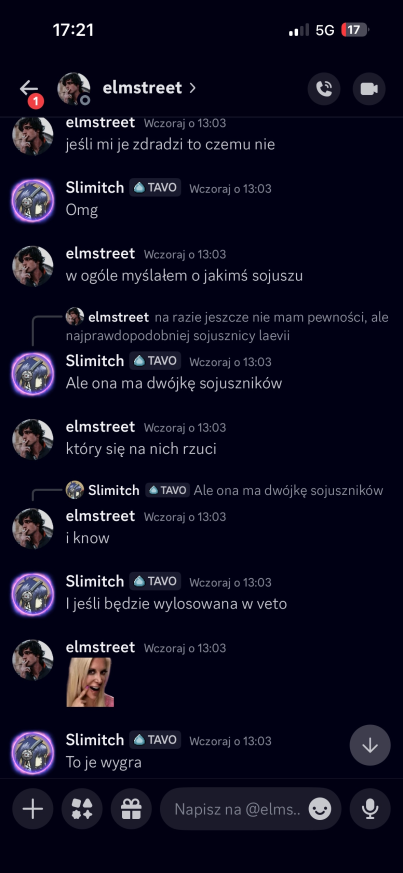Tap the battery indicator in status bar
This screenshot has height=873, width=403.
coord(355,30)
